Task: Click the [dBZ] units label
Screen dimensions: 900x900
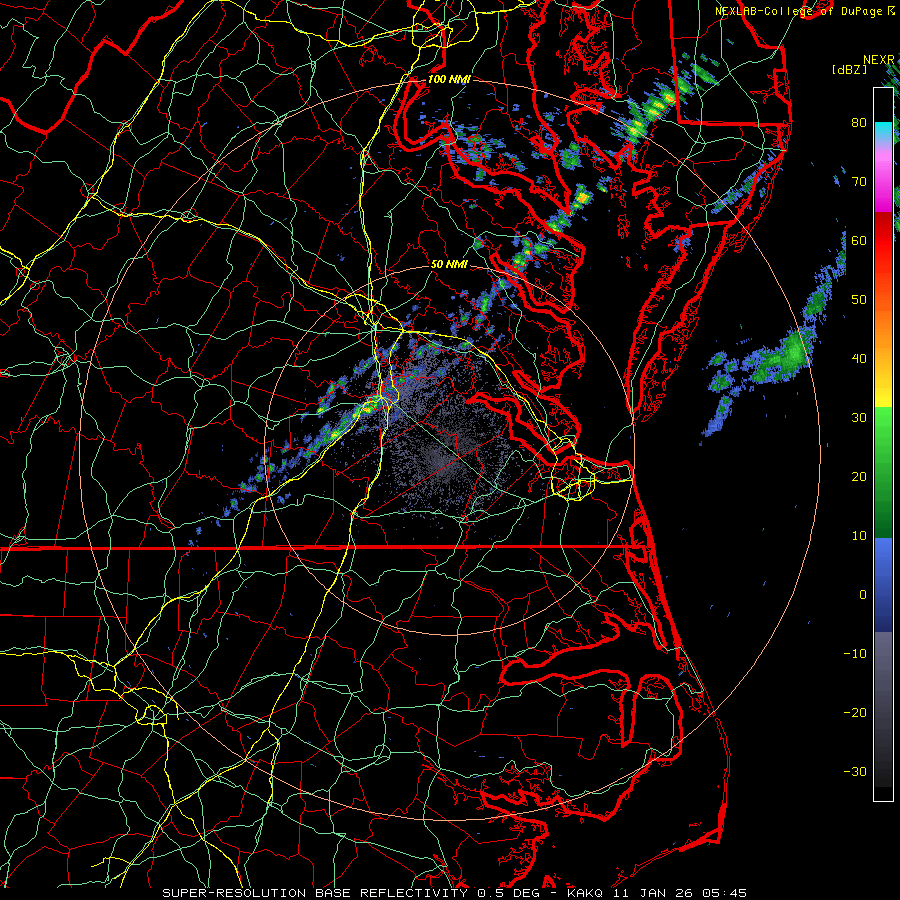Action: (x=849, y=70)
